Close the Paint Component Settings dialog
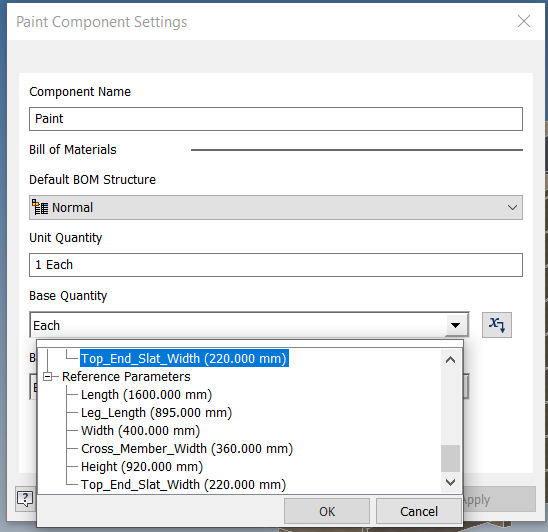548x532 pixels. (524, 21)
